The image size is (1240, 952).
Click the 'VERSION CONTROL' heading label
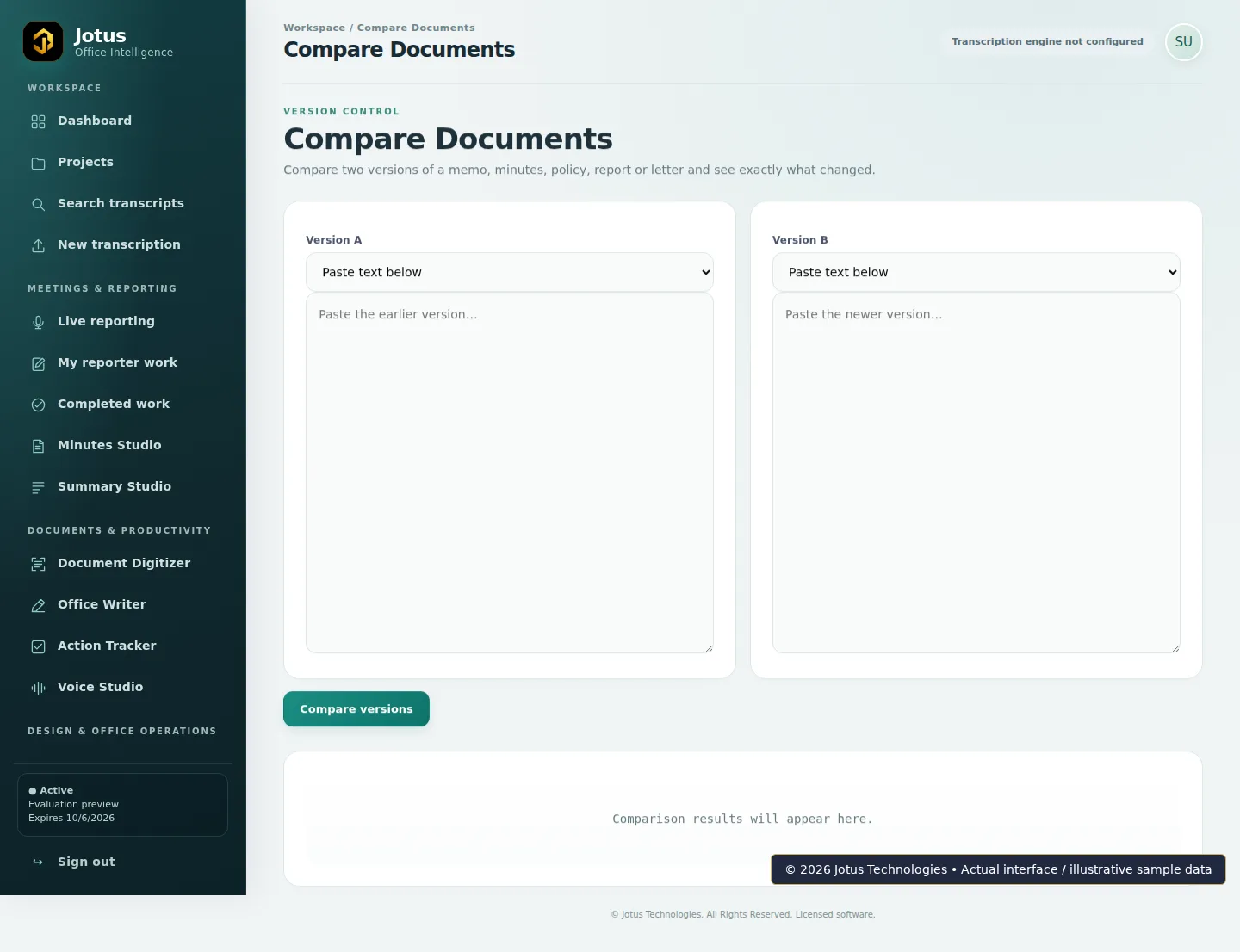coord(342,111)
